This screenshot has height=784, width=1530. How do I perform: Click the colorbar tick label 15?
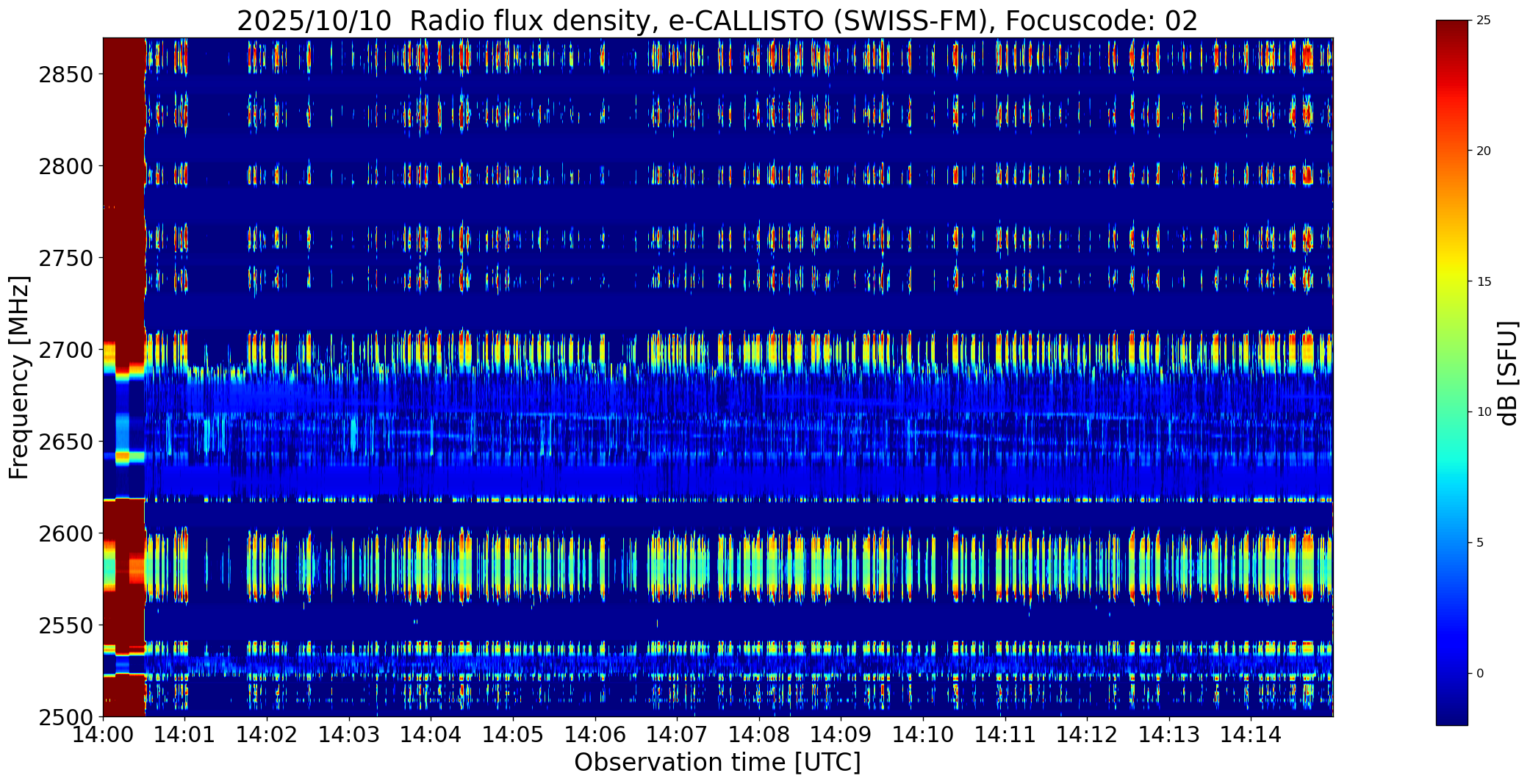[x=1484, y=282]
